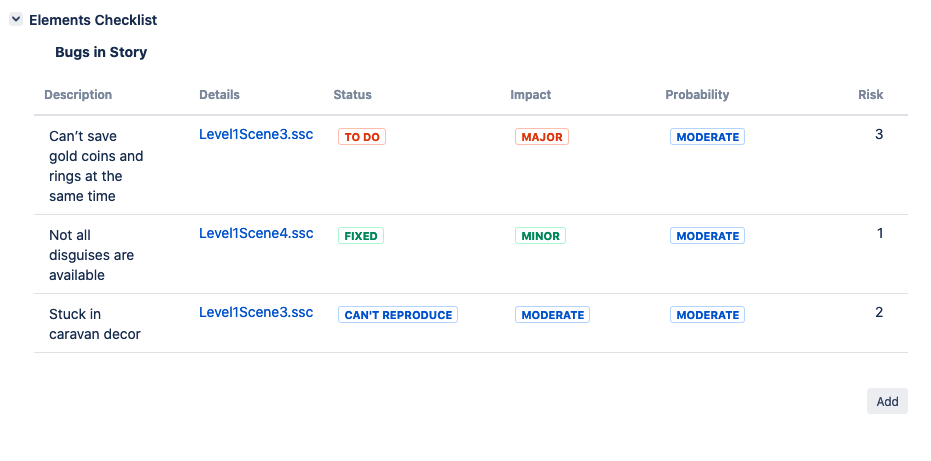Viewport: 931px width, 461px height.
Task: Edit description "Not all disguises are available"
Action: tap(91, 255)
